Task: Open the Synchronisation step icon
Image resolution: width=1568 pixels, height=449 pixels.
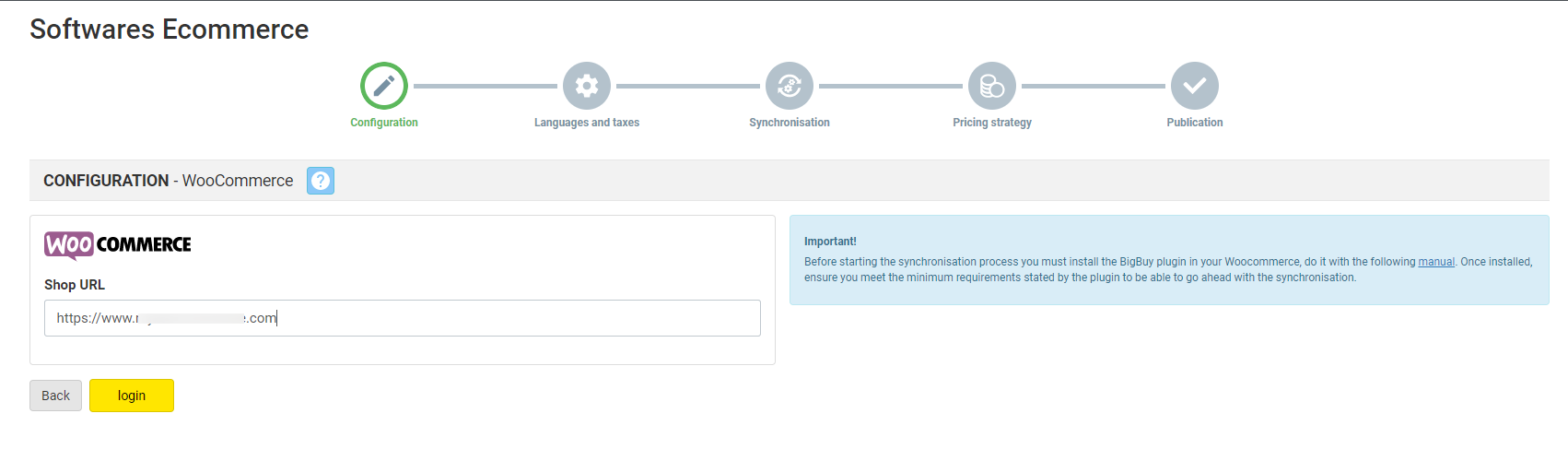Action: [x=790, y=86]
